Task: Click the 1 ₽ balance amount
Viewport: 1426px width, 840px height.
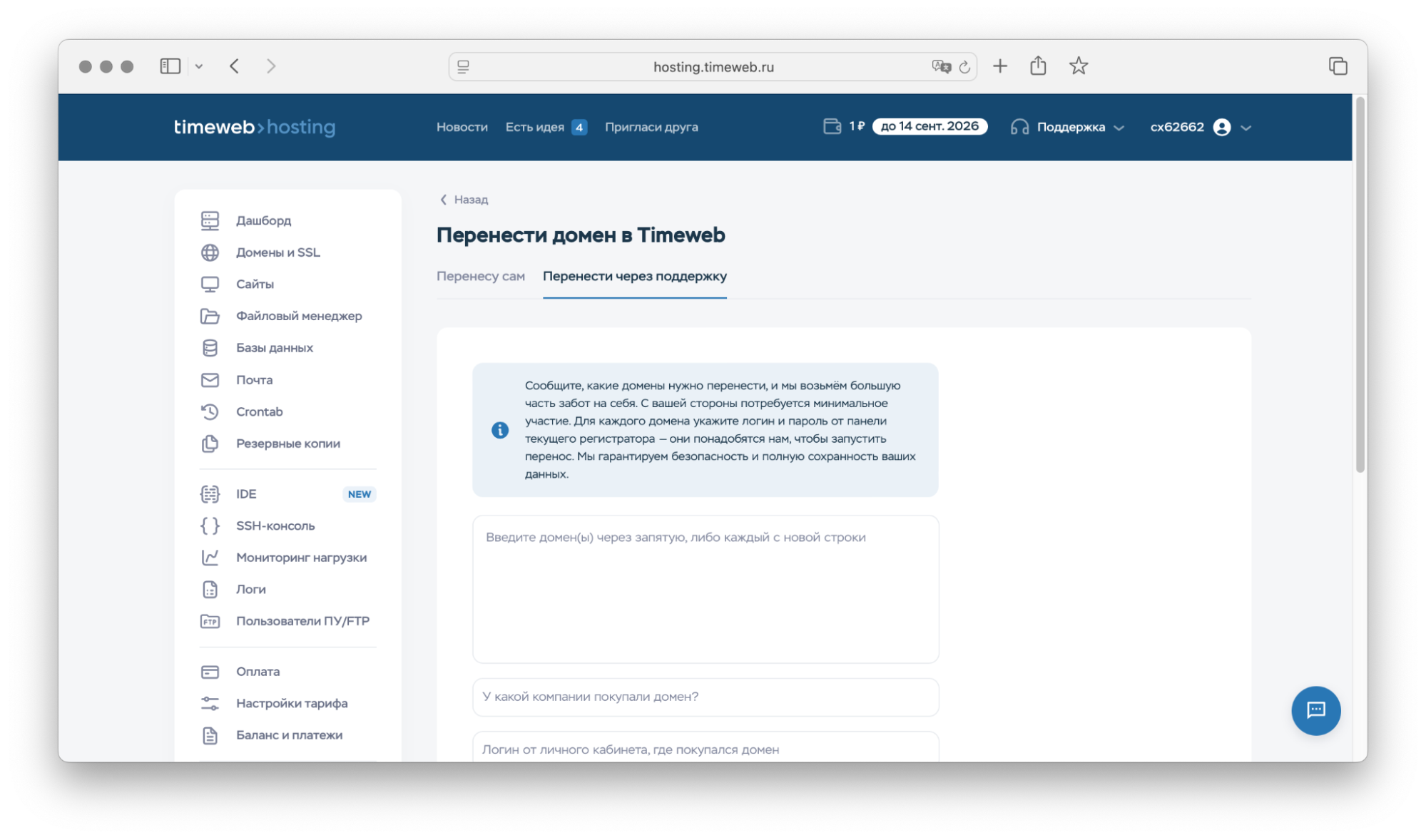Action: 857,126
